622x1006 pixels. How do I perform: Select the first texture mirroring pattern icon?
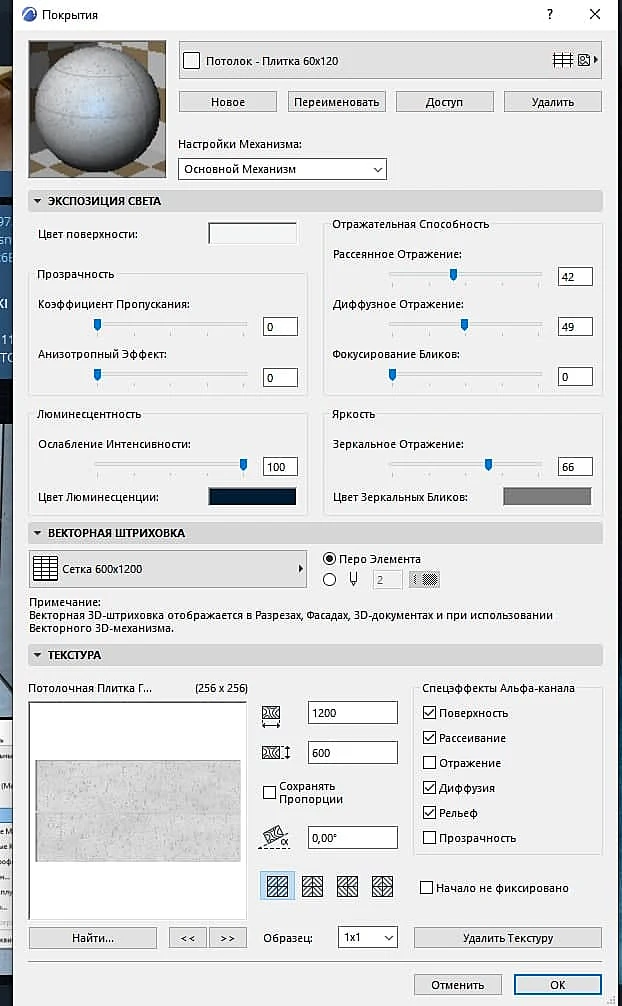tap(277, 886)
